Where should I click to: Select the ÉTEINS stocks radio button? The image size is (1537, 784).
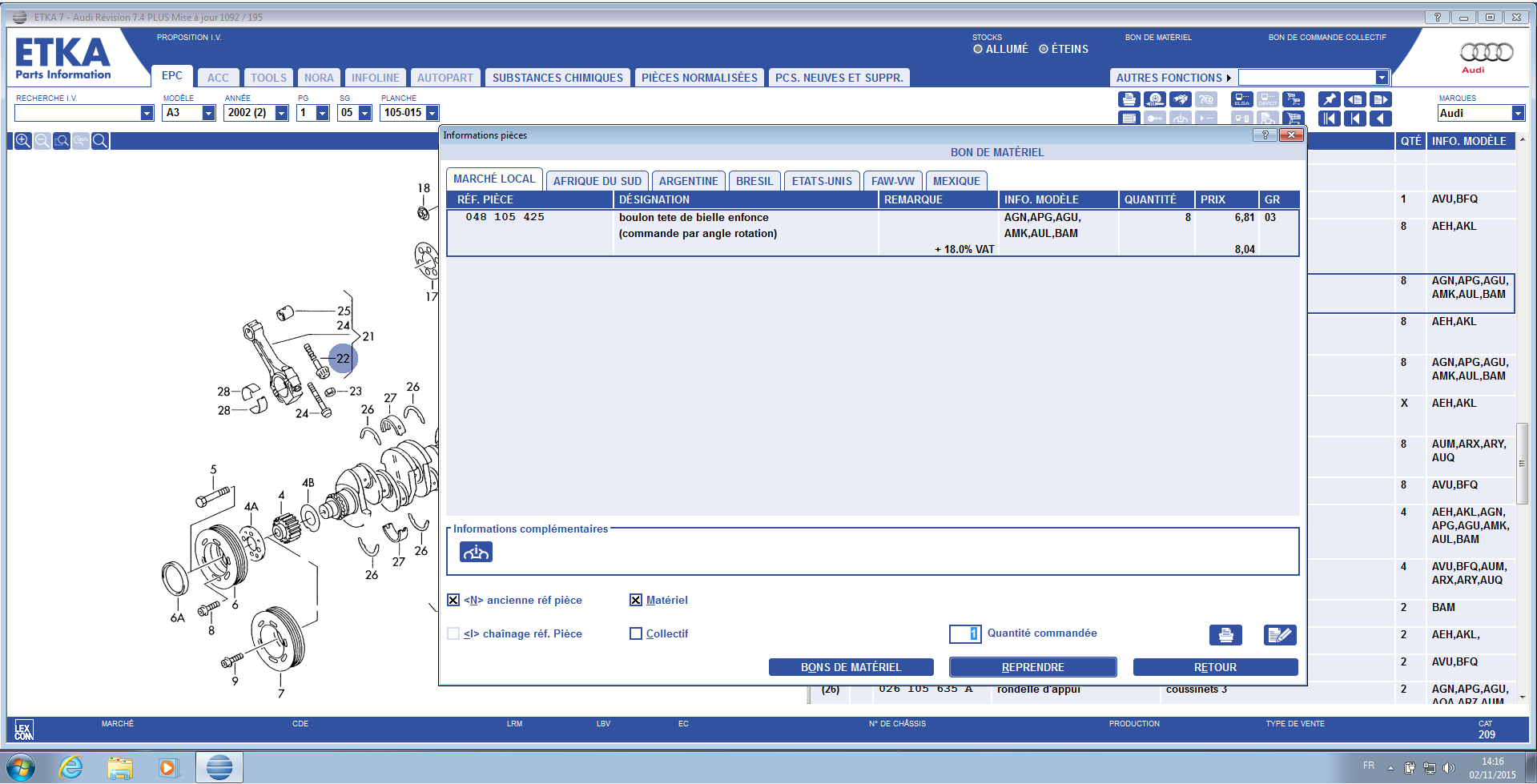click(1044, 49)
